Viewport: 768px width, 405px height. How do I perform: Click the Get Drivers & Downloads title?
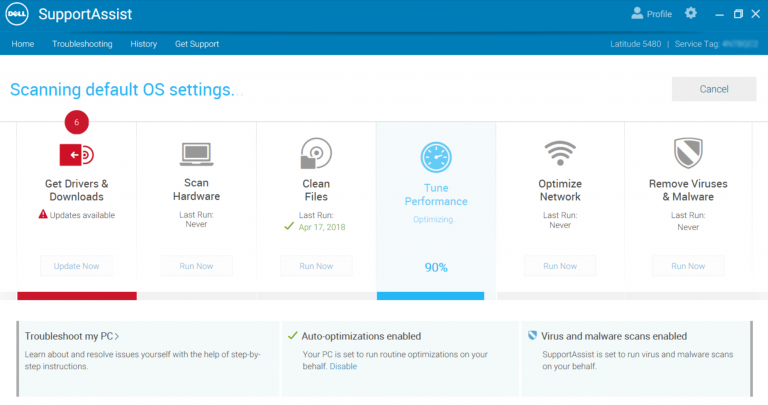[x=76, y=190]
